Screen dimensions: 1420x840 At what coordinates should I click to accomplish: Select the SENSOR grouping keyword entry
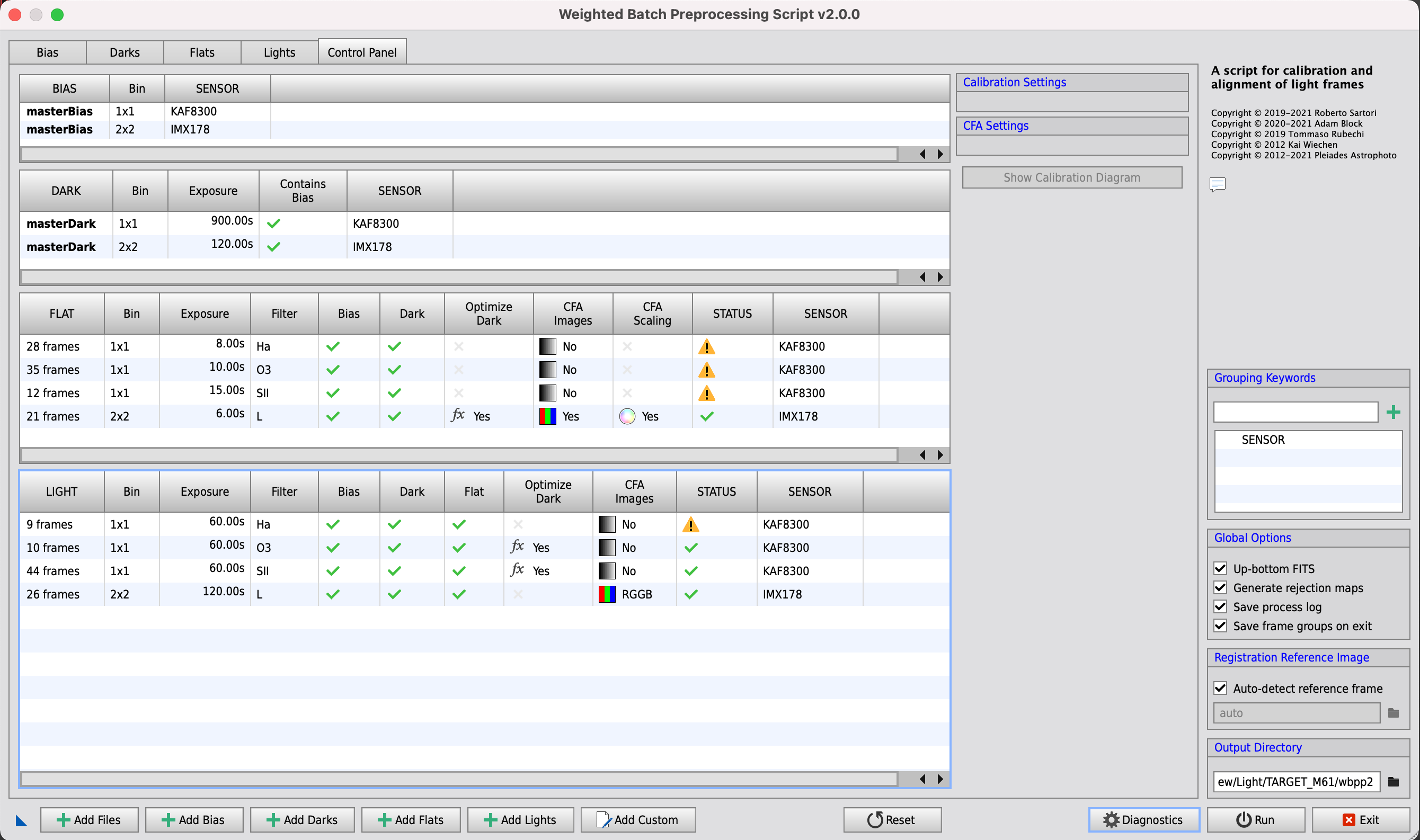(x=1308, y=440)
